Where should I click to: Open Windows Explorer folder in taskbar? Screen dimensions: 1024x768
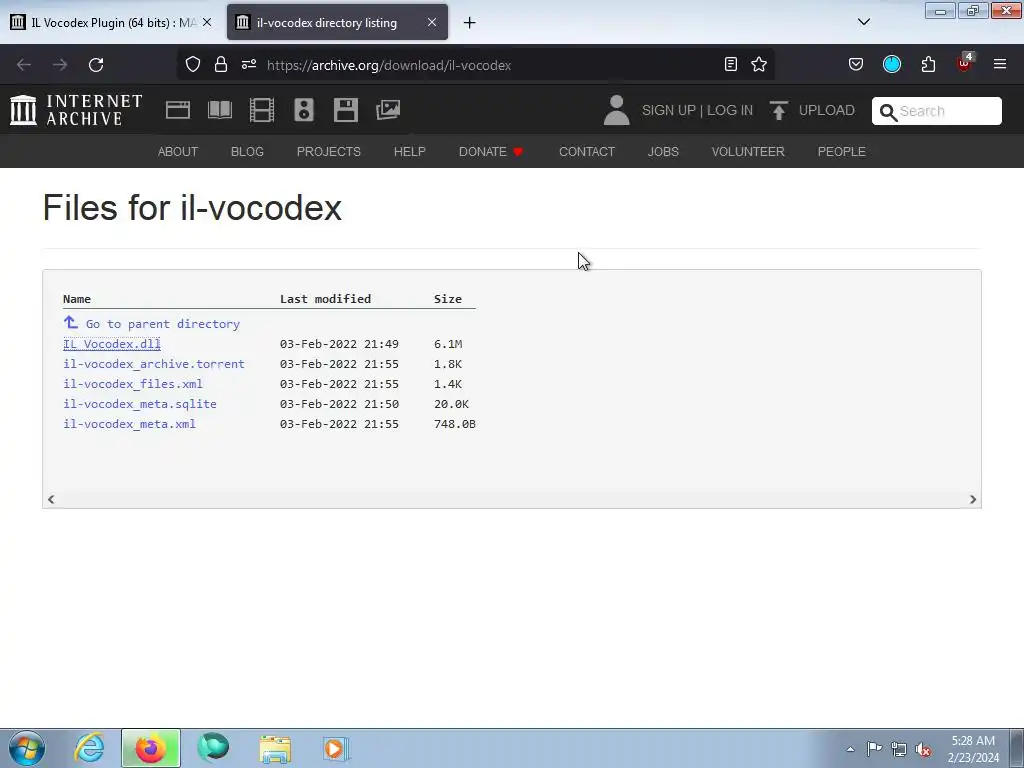click(x=275, y=748)
